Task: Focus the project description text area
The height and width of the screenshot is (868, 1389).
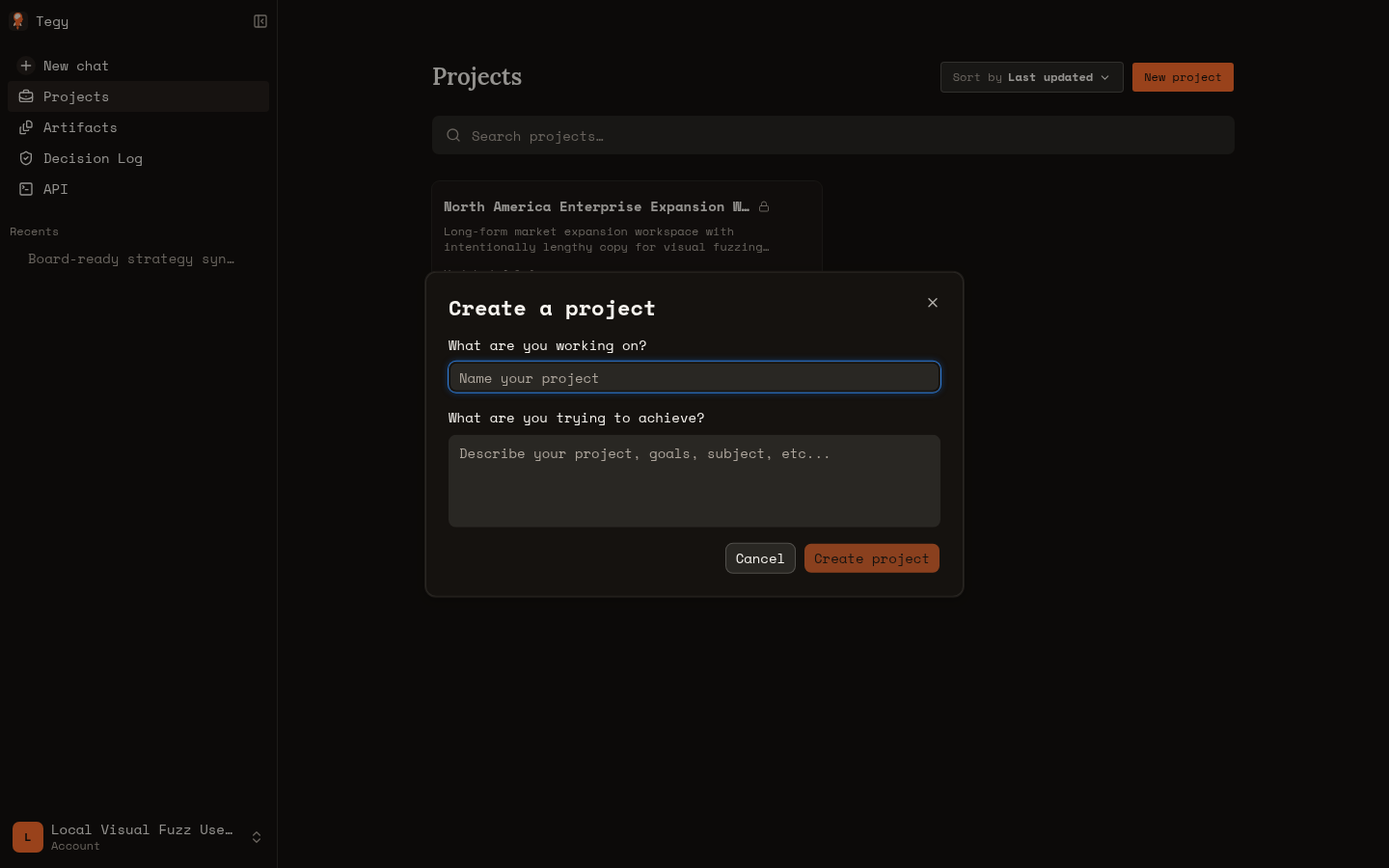Action: pyautogui.click(x=694, y=480)
